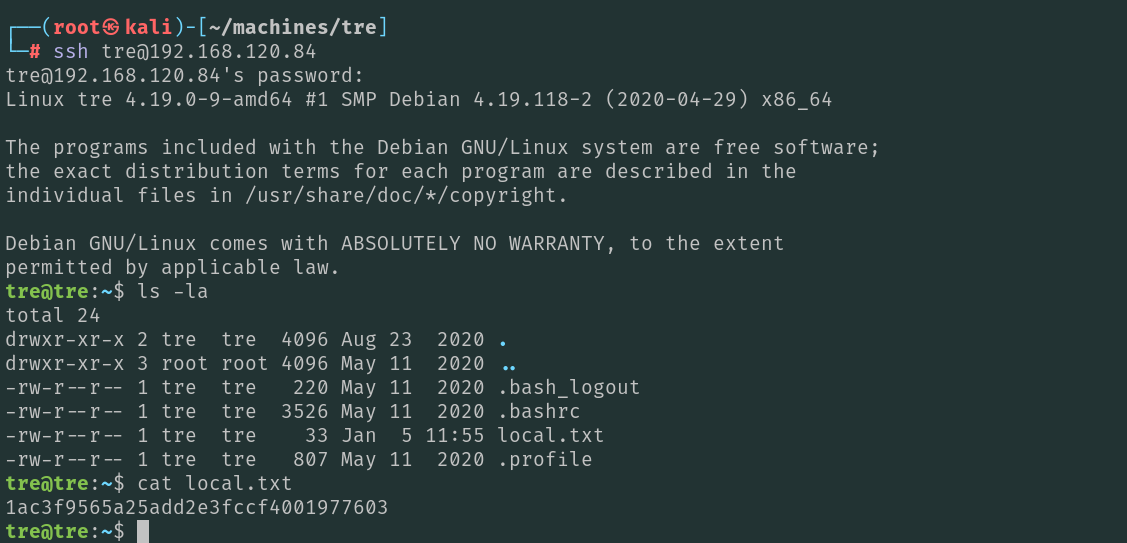
Task: Click the cat local.txt command text
Action: (x=215, y=483)
